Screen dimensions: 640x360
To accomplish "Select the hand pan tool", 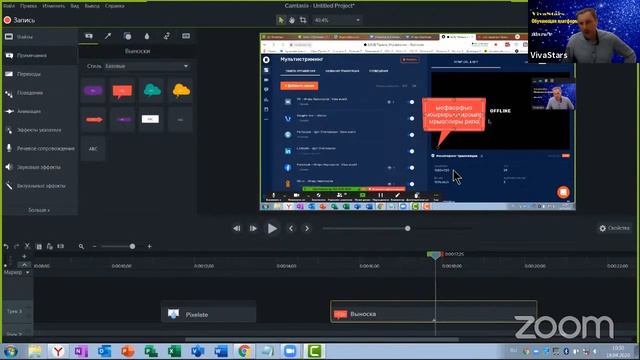I will [292, 20].
